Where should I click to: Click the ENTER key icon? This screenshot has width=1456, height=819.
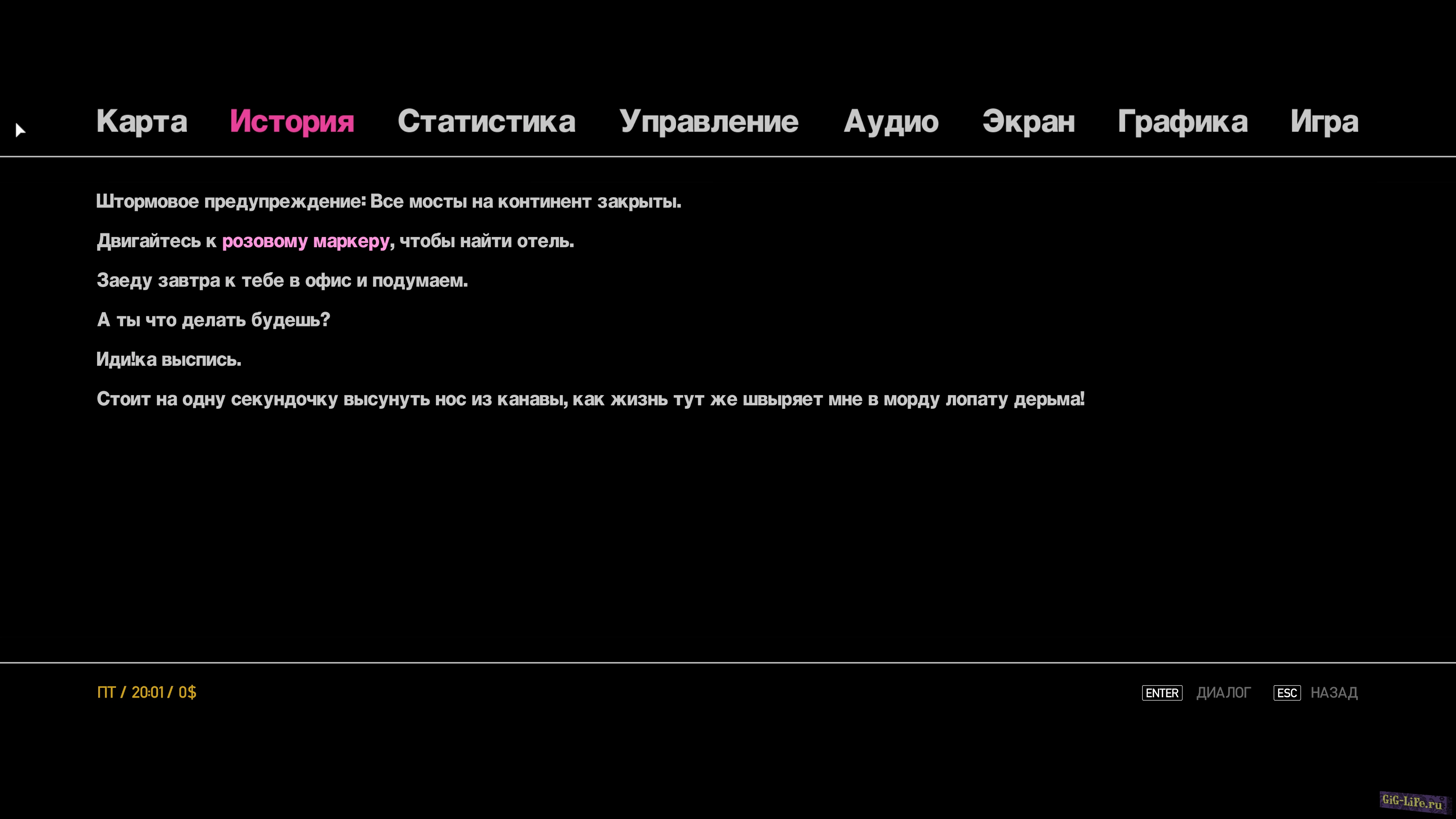(1161, 692)
